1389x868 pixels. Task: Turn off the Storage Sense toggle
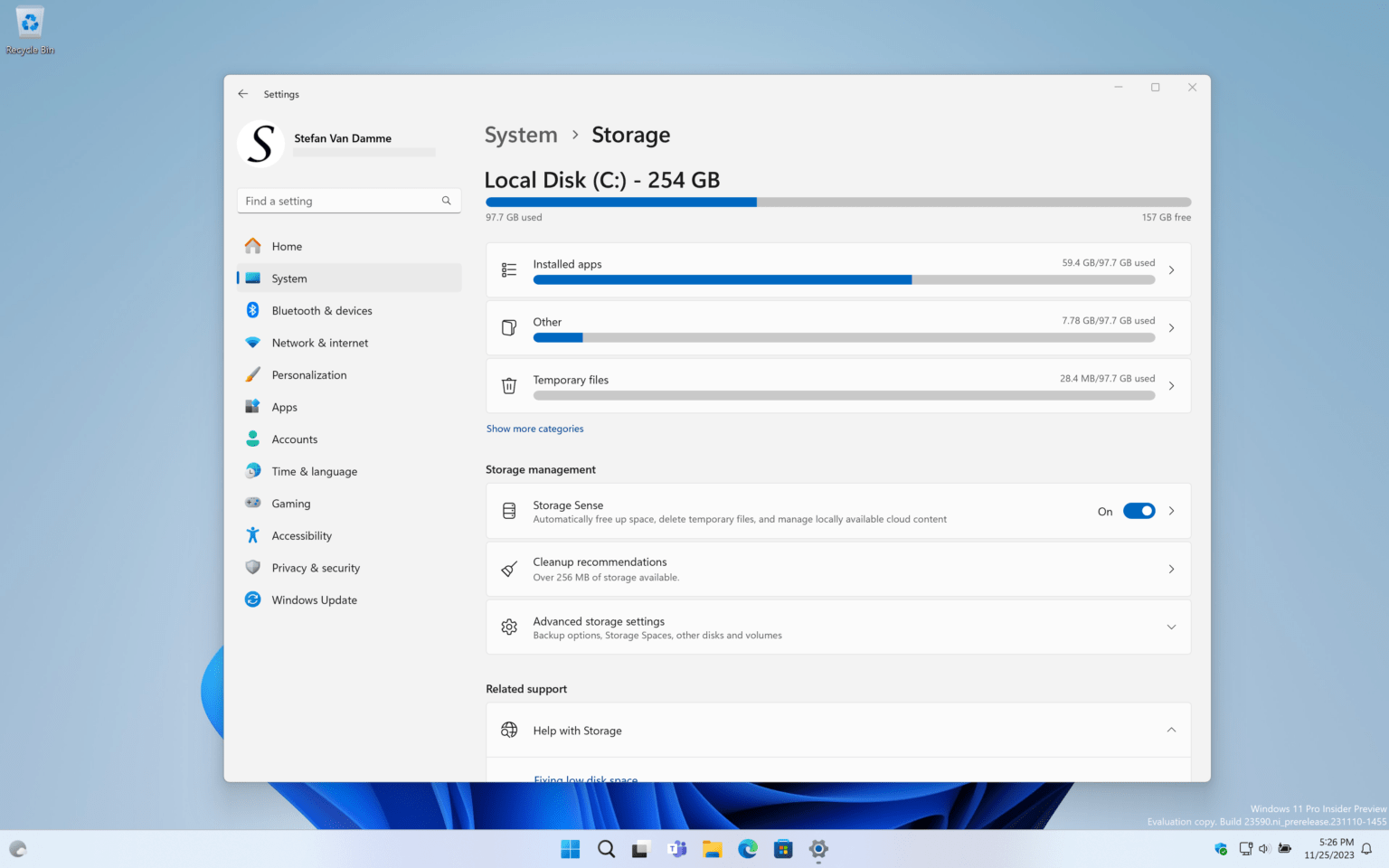1139,510
